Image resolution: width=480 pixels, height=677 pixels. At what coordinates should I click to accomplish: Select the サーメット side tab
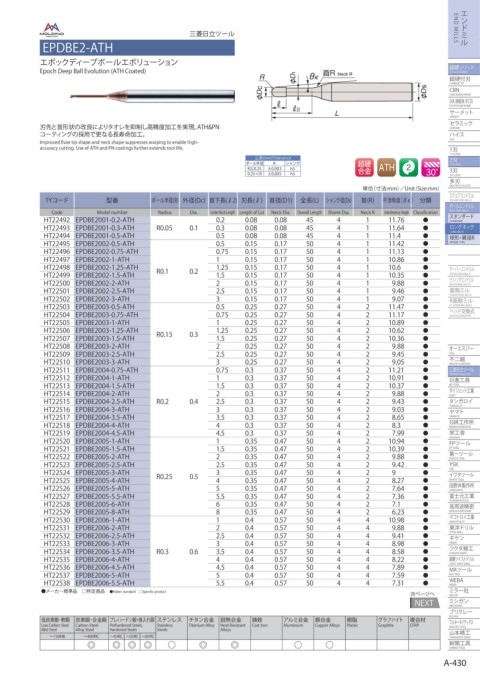(464, 114)
